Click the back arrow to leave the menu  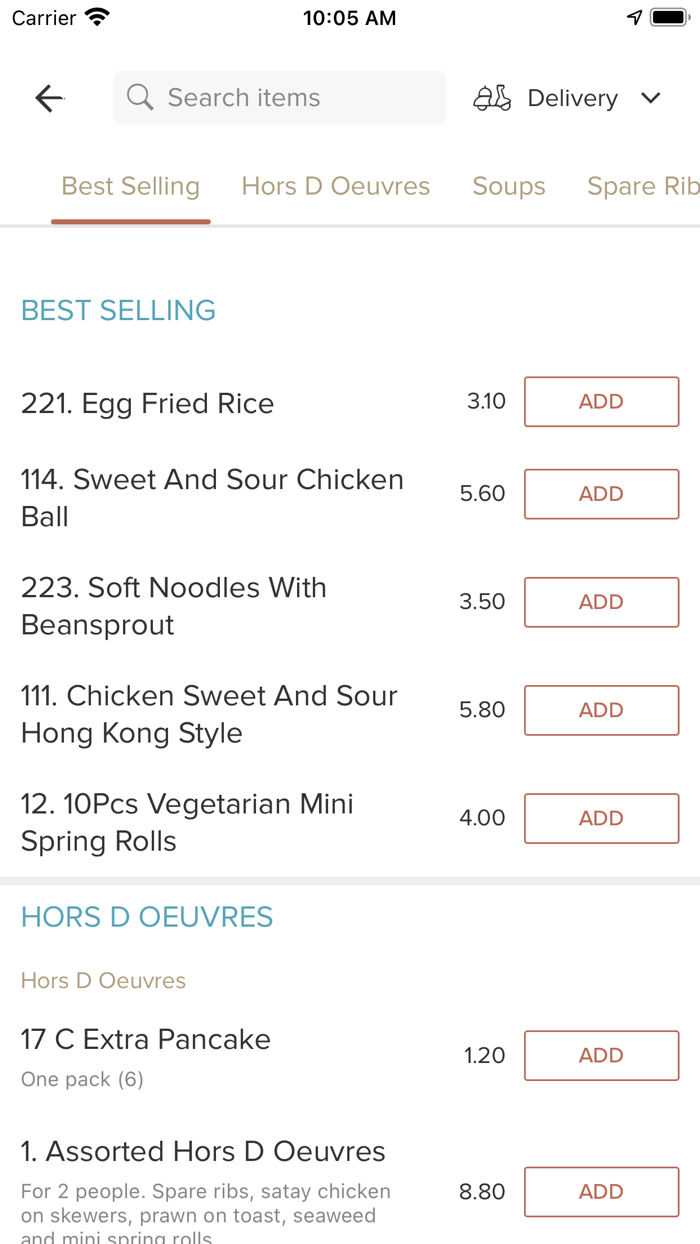[48, 97]
